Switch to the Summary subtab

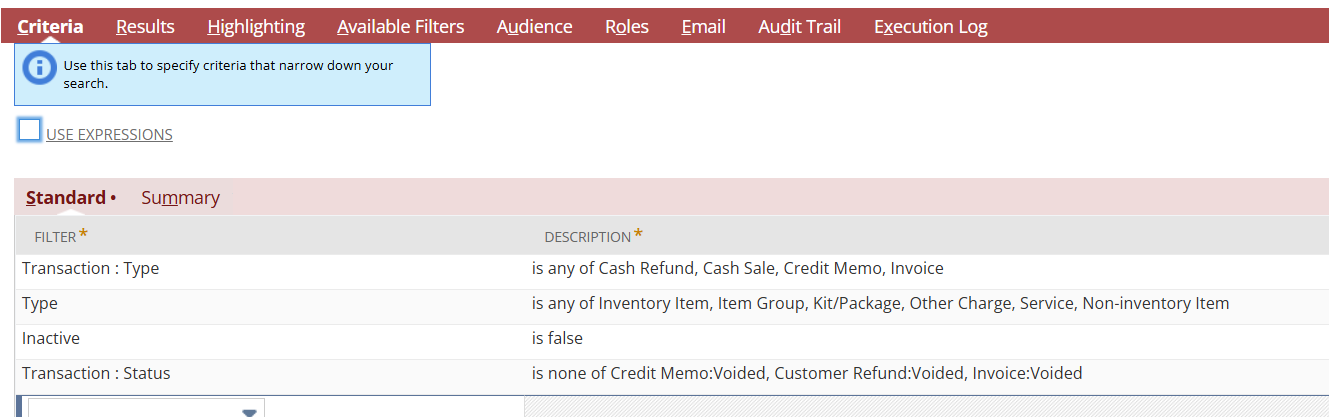click(x=180, y=198)
